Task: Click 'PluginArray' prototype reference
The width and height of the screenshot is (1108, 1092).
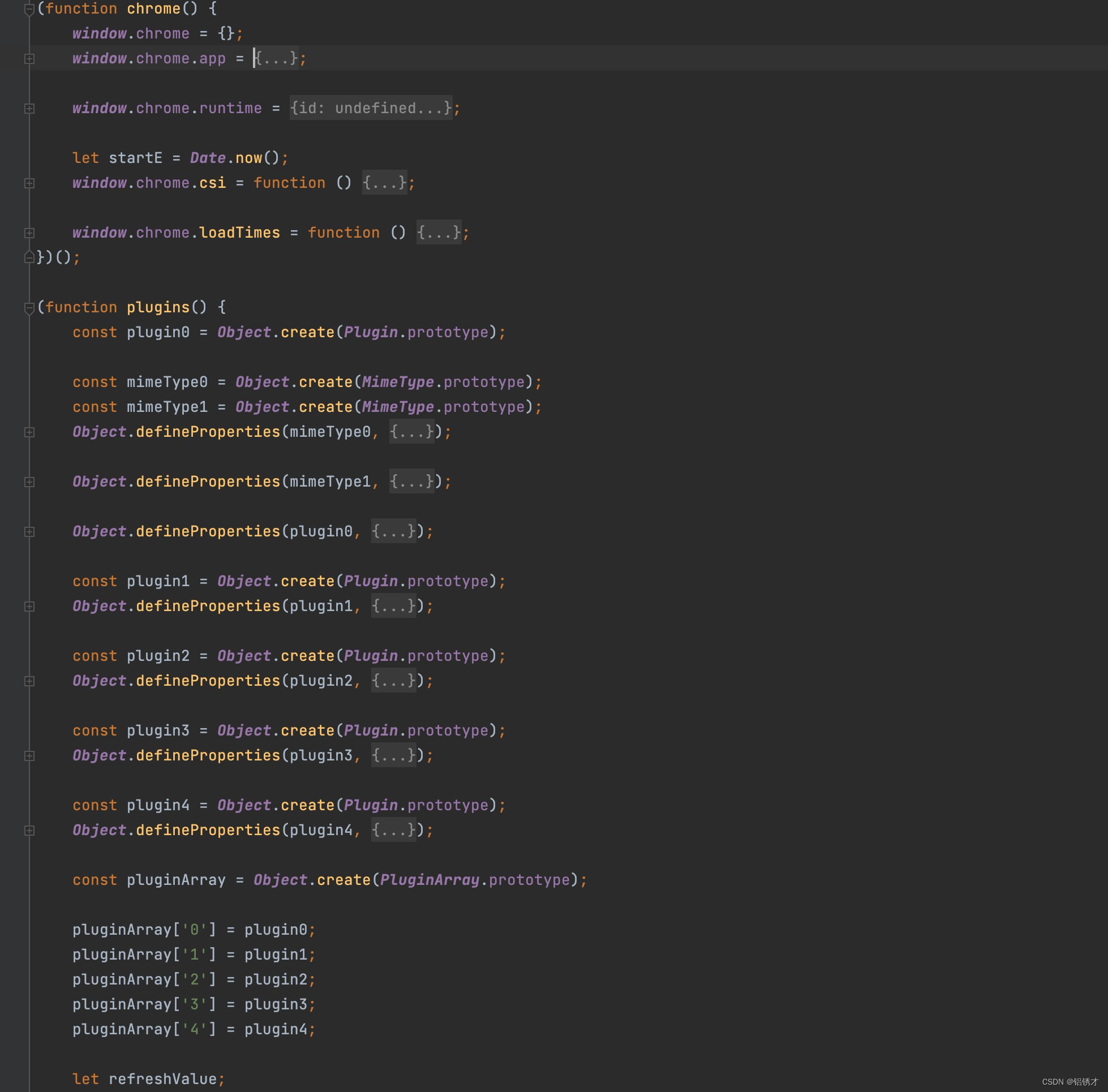Action: click(430, 880)
